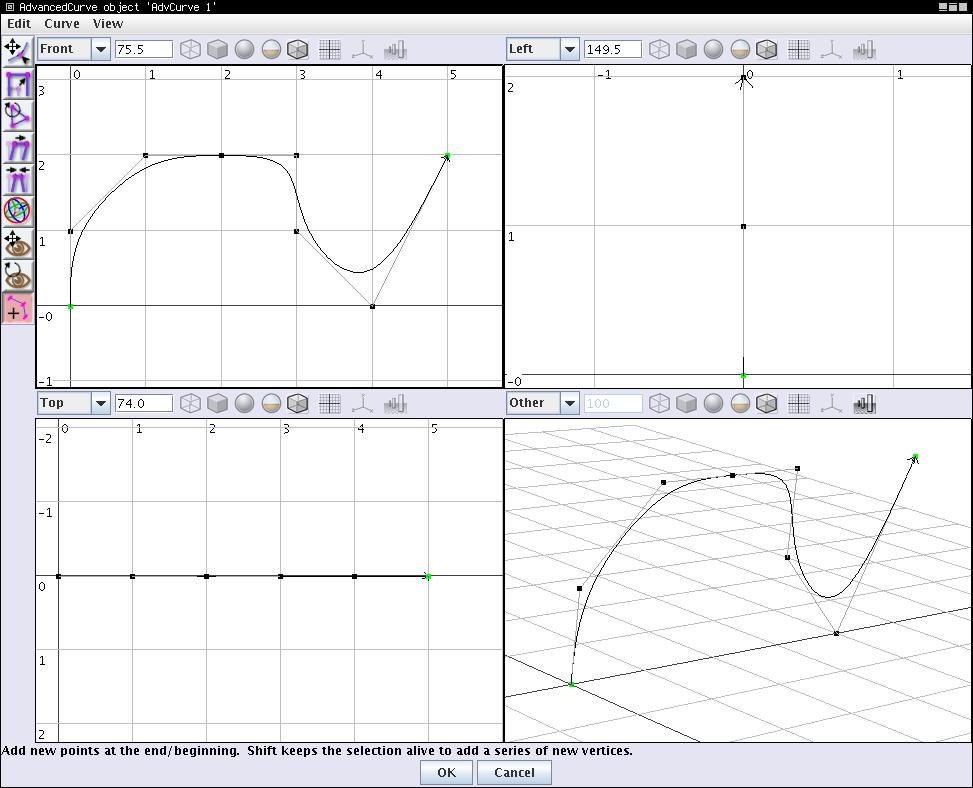This screenshot has width=973, height=788.
Task: Set Top view to flat shaded cube display
Action: tap(217, 404)
